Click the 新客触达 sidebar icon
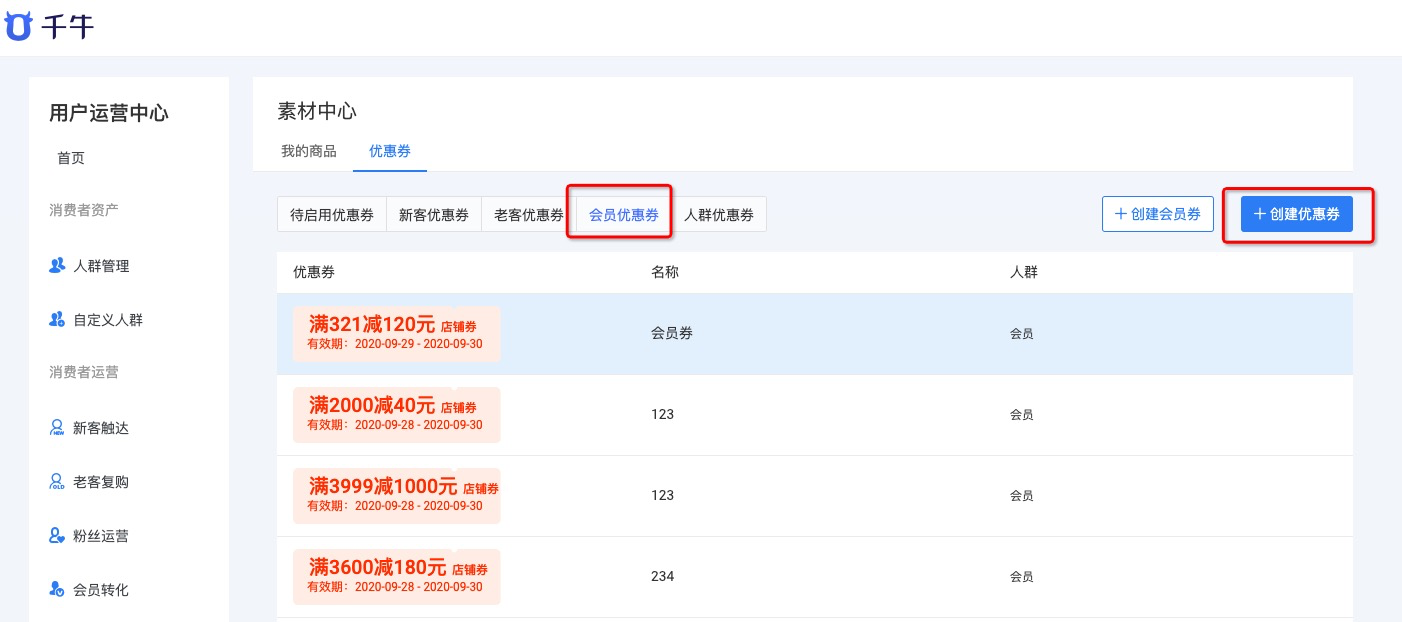Viewport: 1402px width, 622px height. [x=57, y=428]
